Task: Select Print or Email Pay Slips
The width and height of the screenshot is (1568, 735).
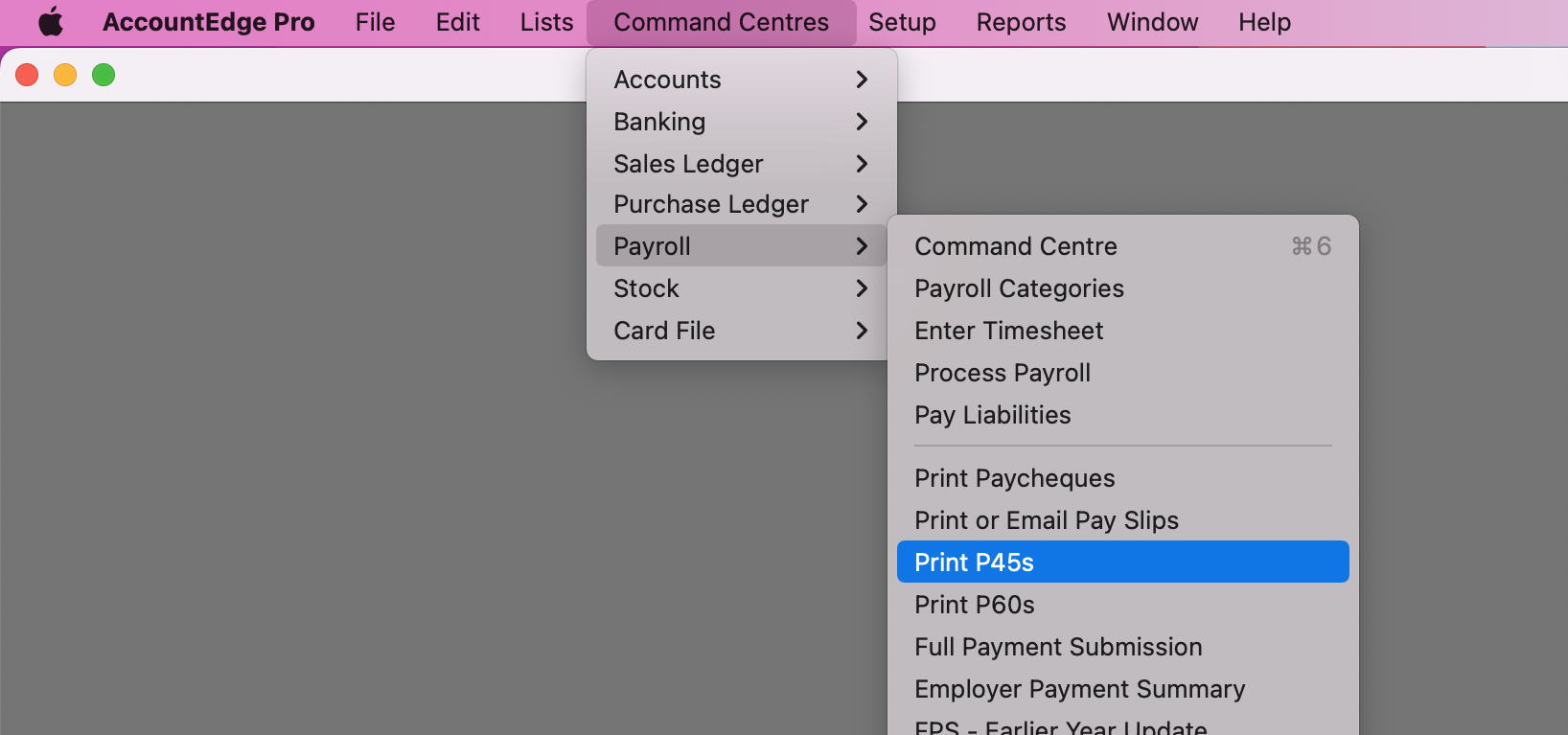Action: pyautogui.click(x=1122, y=520)
